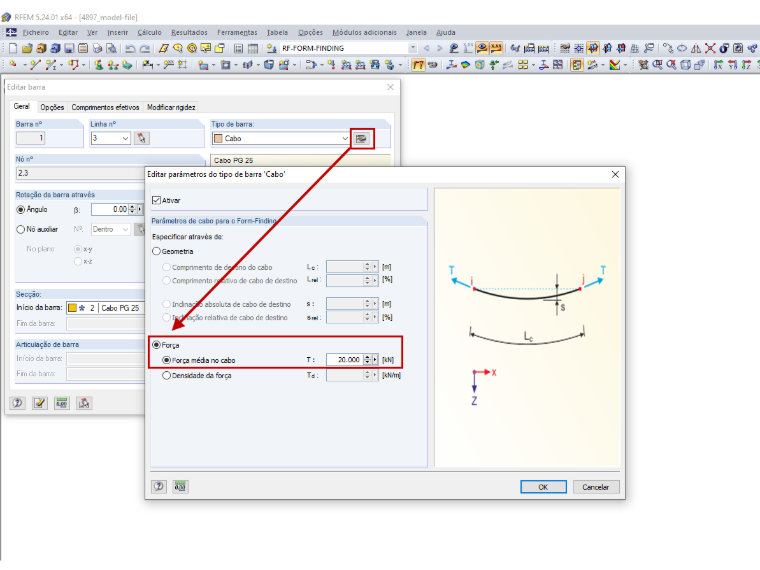Select Indinação absoluta de cabo de destino
The width and height of the screenshot is (760, 570).
coord(166,304)
